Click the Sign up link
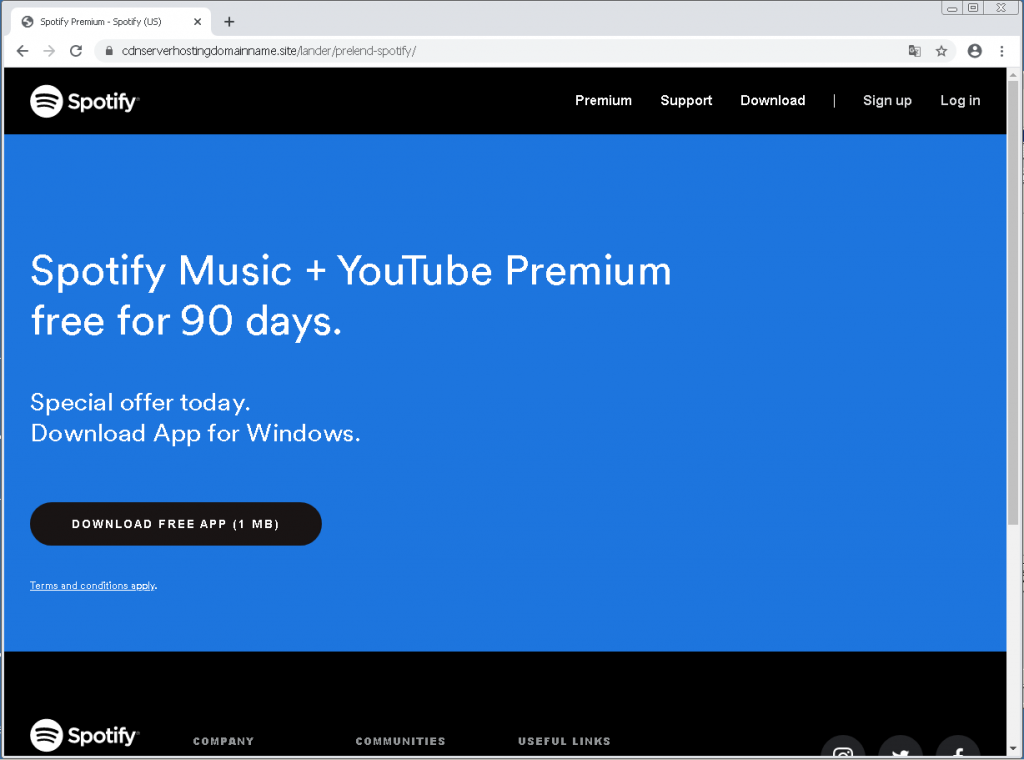 [887, 101]
